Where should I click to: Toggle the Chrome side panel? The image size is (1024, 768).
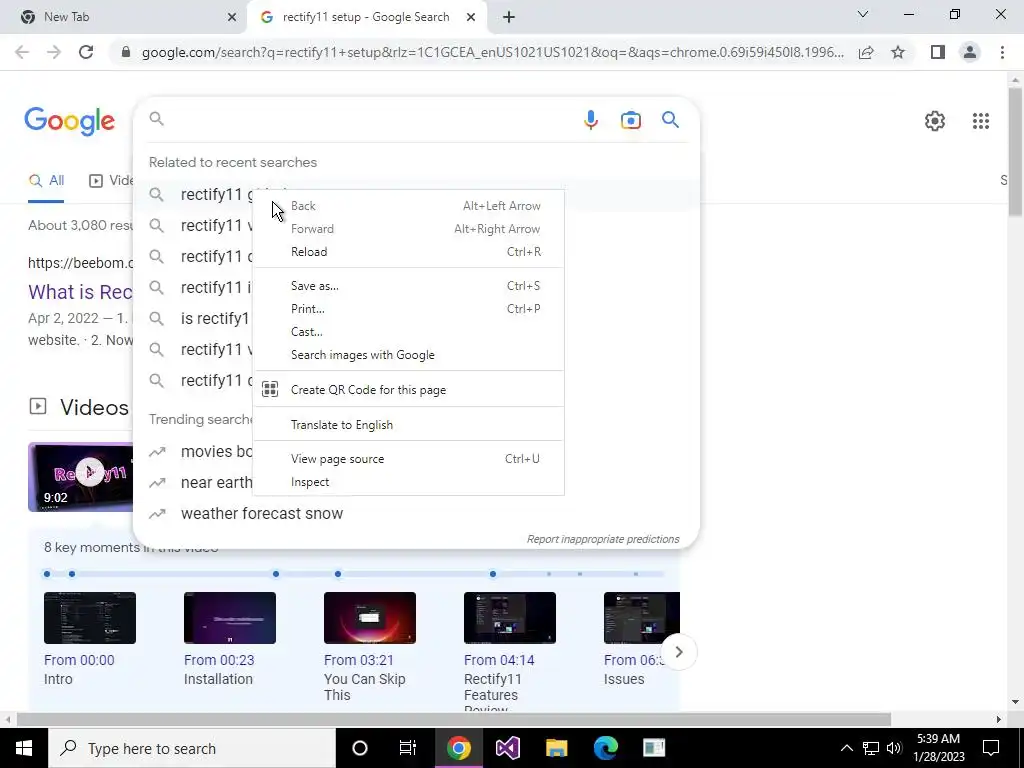pos(938,52)
